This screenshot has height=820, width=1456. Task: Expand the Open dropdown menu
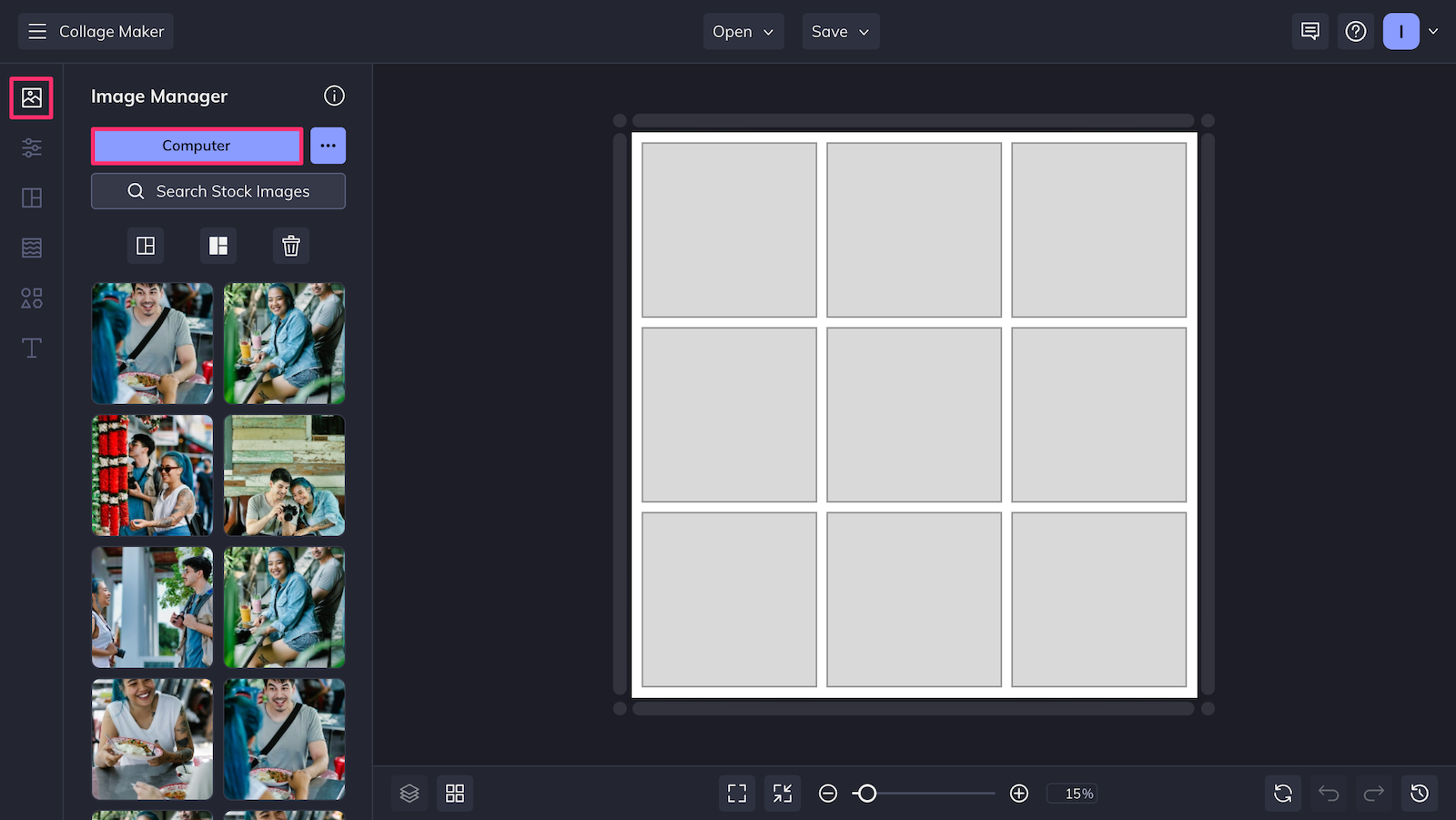[x=743, y=32]
